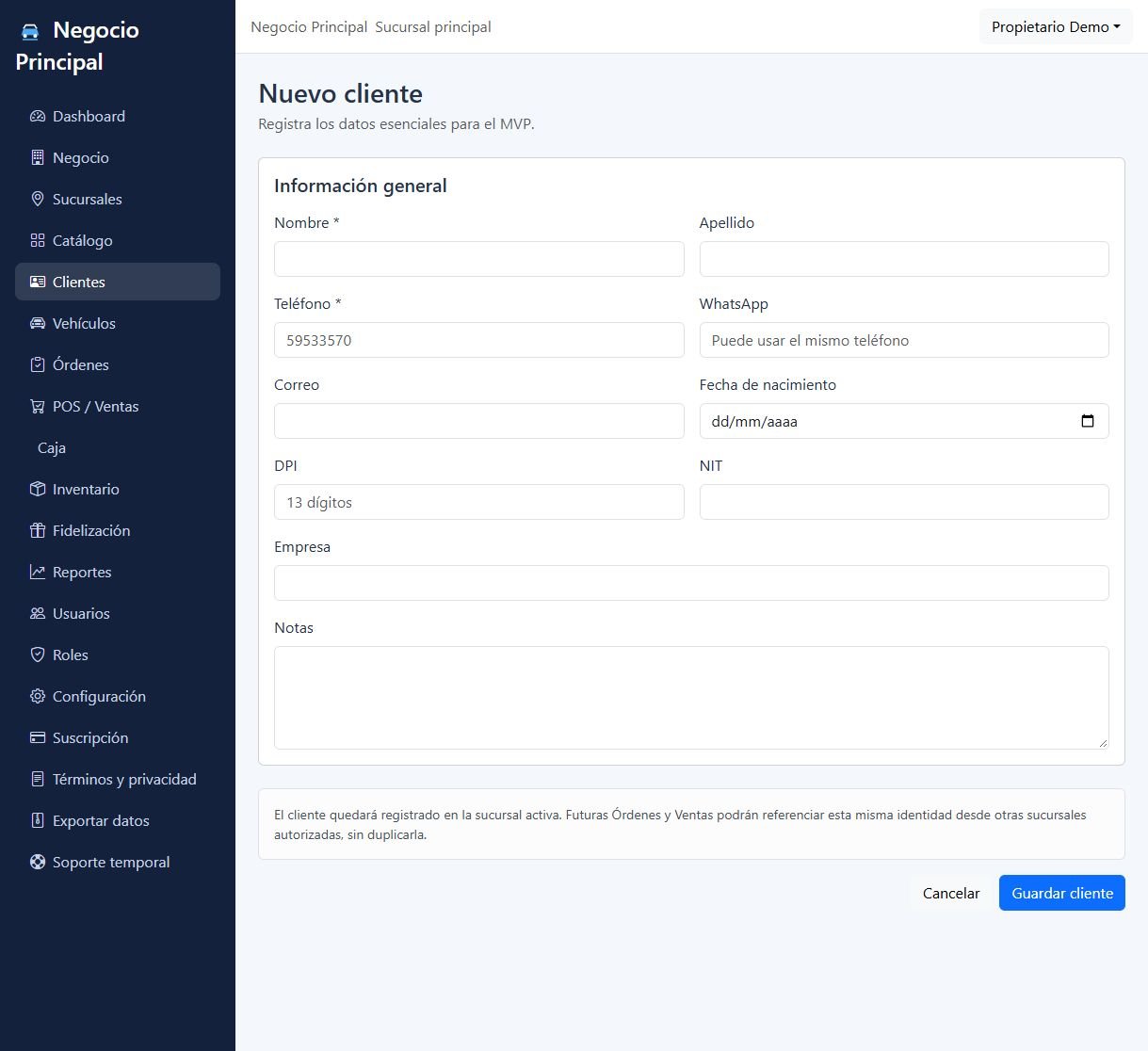Focus the WhatsApp input field

point(904,340)
